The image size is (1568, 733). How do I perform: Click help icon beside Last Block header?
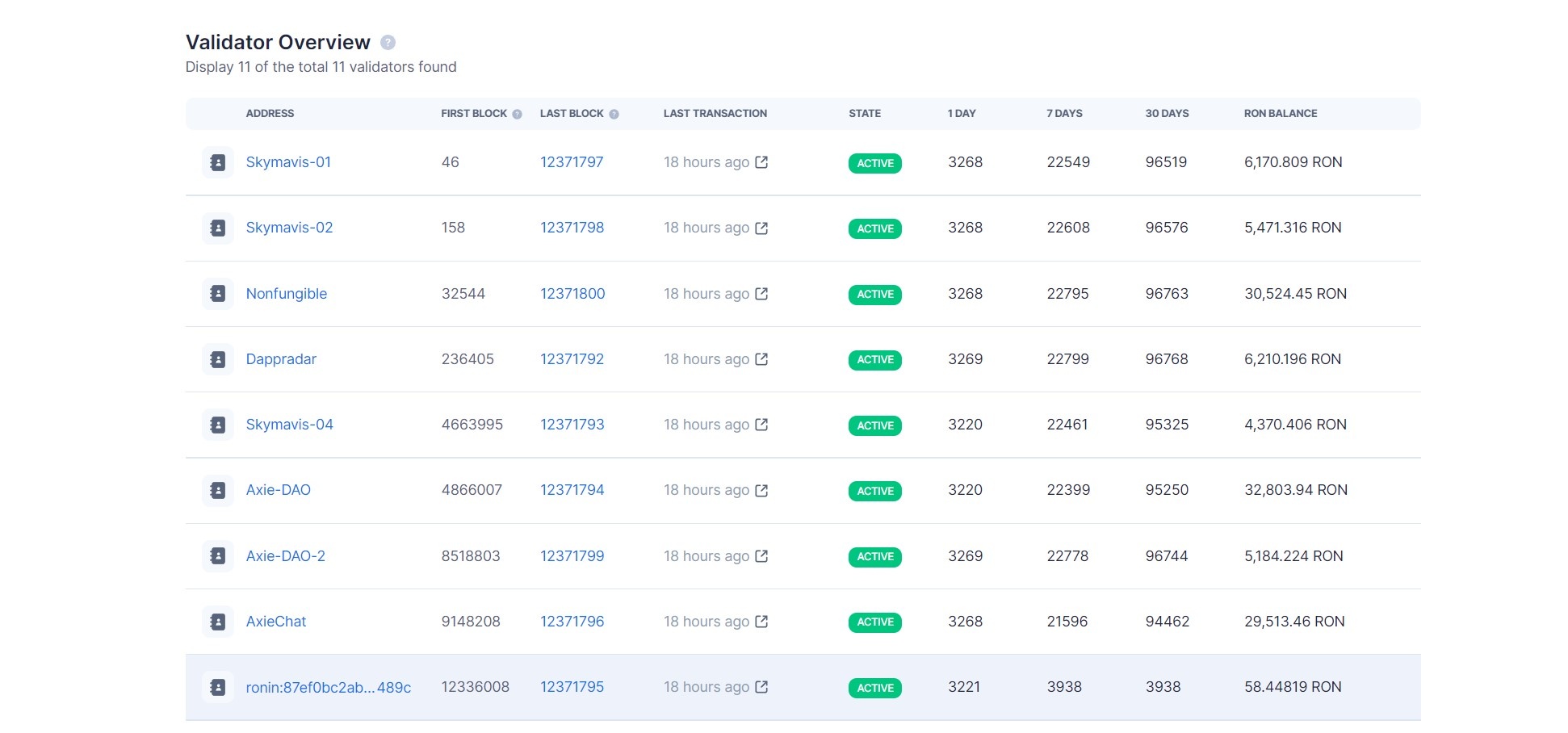(614, 114)
